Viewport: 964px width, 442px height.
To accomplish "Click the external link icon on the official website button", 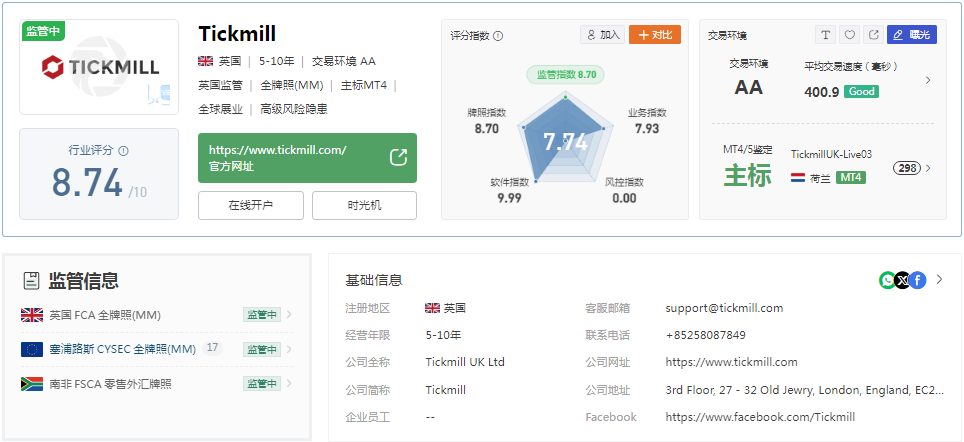I will click(x=398, y=157).
